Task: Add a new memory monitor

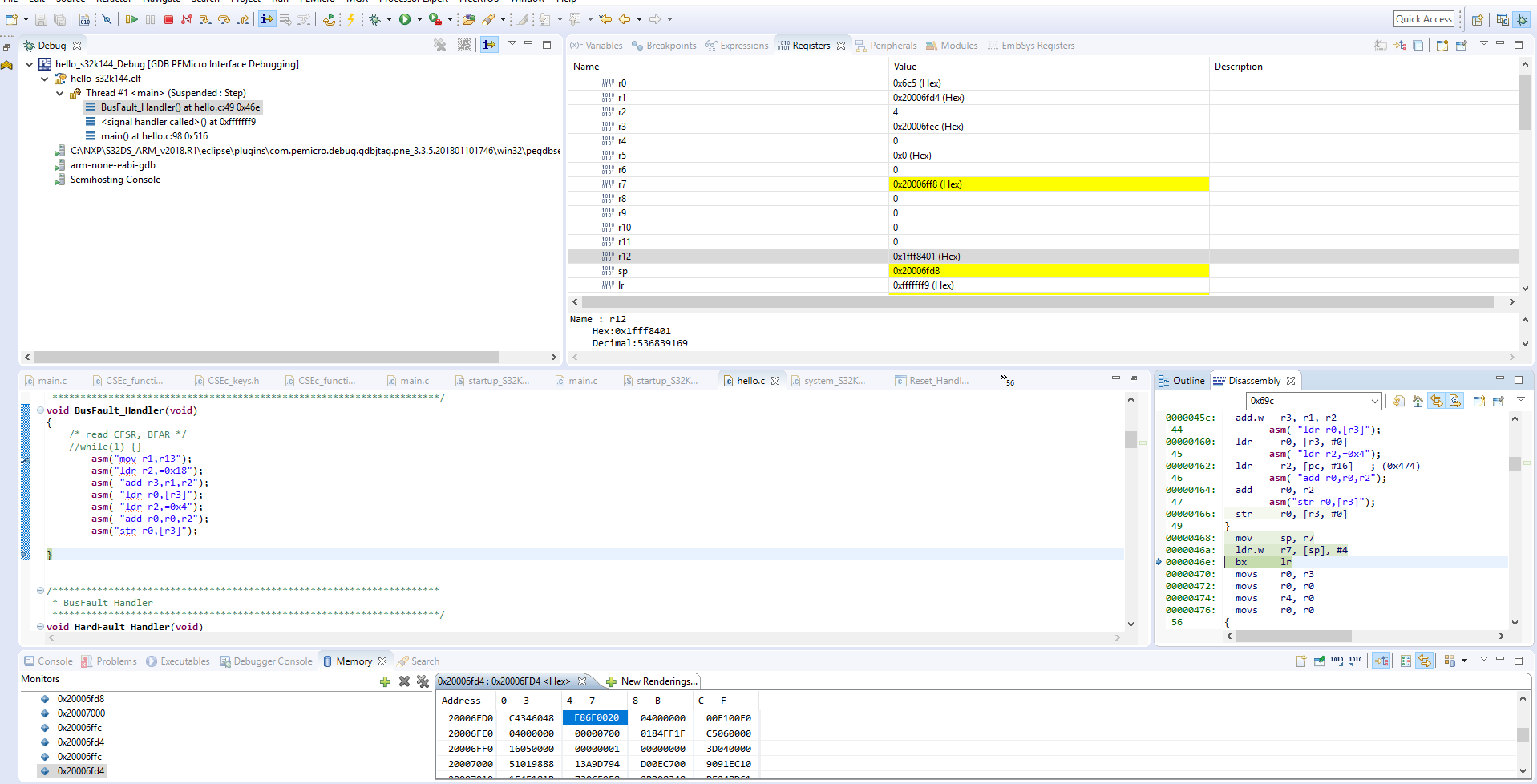Action: tap(384, 681)
